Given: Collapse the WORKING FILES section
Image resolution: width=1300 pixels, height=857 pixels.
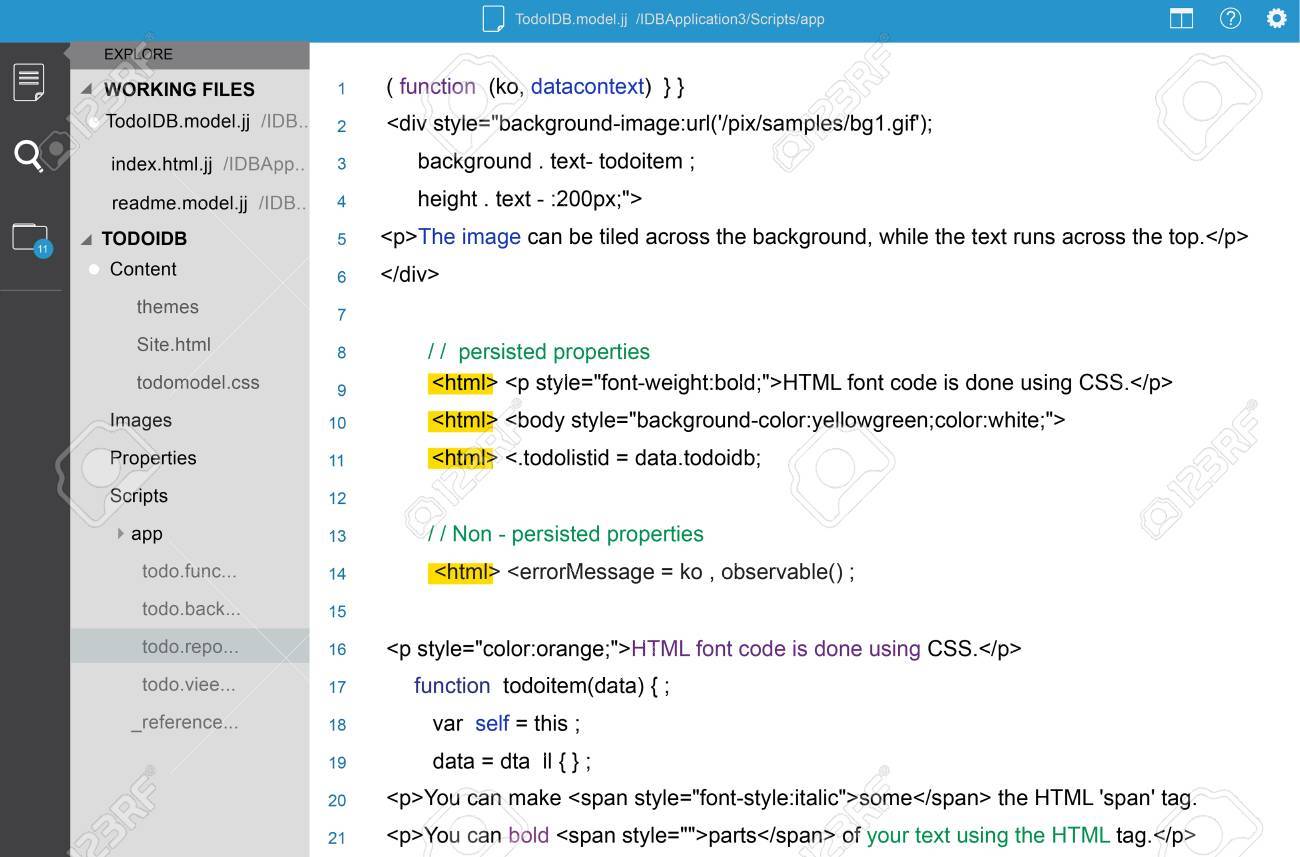Looking at the screenshot, I should coord(86,89).
